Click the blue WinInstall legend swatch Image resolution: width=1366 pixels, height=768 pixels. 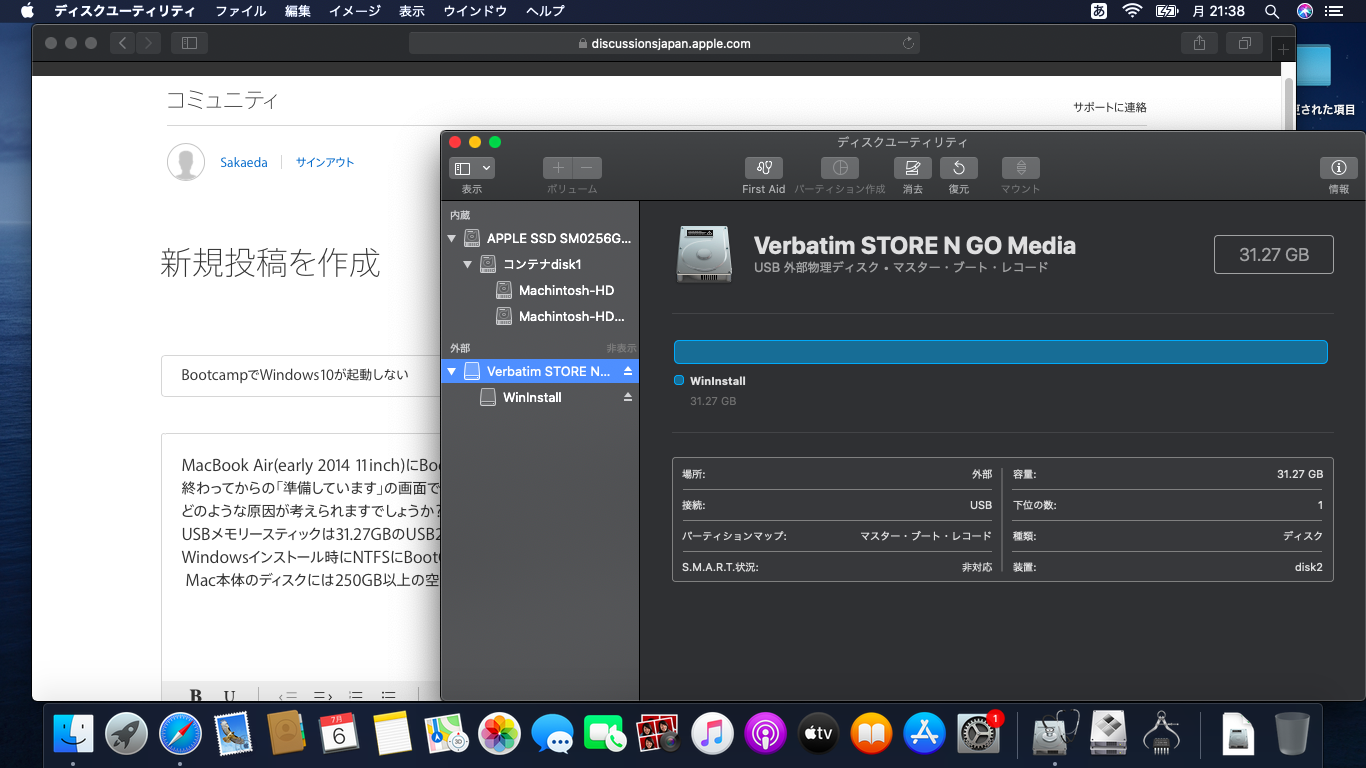(679, 380)
